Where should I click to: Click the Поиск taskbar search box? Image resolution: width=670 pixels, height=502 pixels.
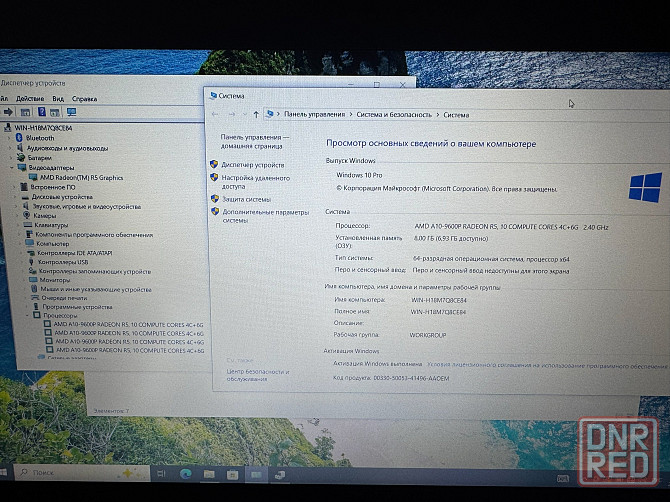click(x=81, y=473)
